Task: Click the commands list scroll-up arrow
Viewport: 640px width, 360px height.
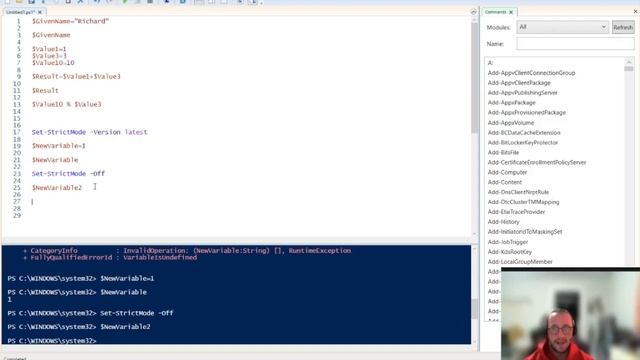Action: tap(629, 62)
